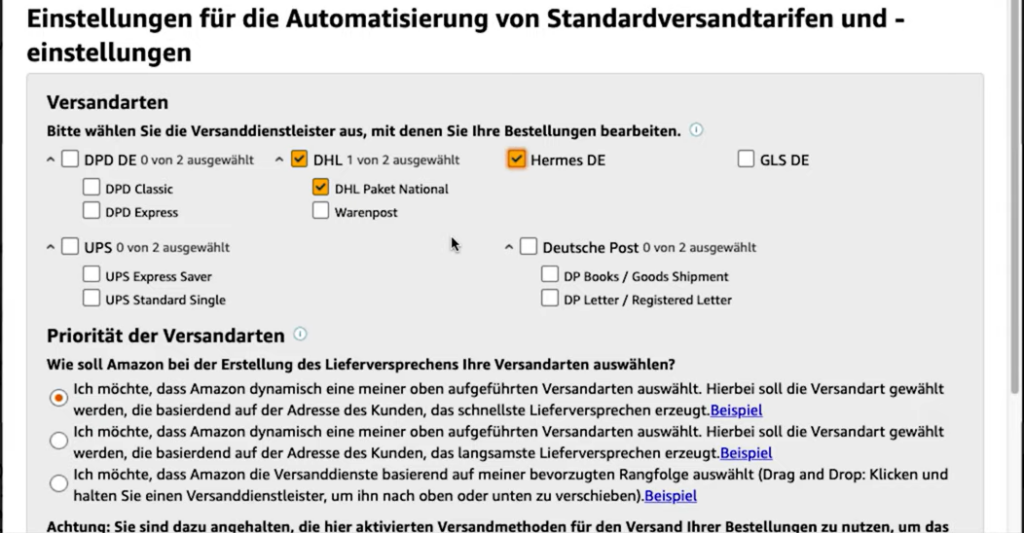Check the GLS DE checkbox
The height and width of the screenshot is (533, 1024).
click(x=746, y=159)
